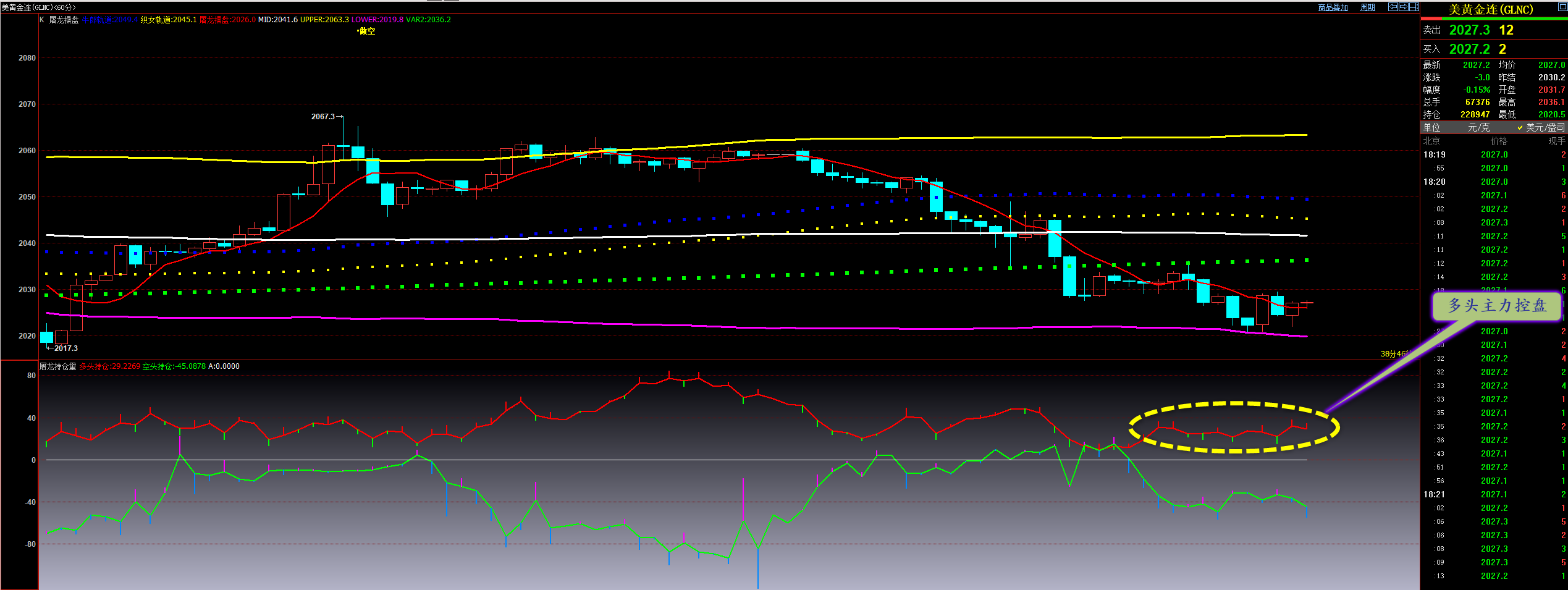
Task: Select the :51 tick row
Action: (1494, 467)
